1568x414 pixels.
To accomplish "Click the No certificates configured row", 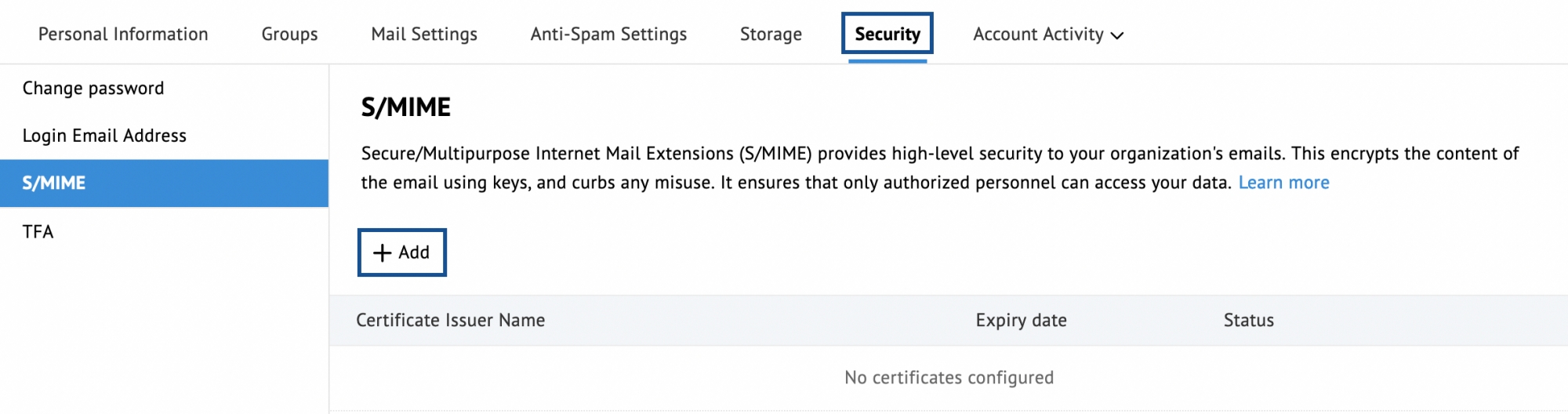I will [949, 378].
